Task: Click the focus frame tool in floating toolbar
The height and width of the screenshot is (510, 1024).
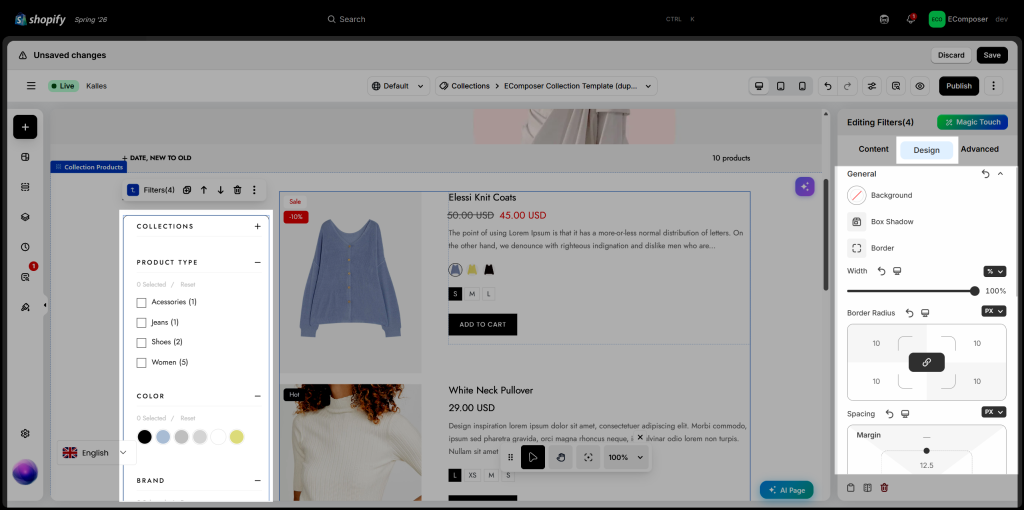Action: pyautogui.click(x=588, y=457)
